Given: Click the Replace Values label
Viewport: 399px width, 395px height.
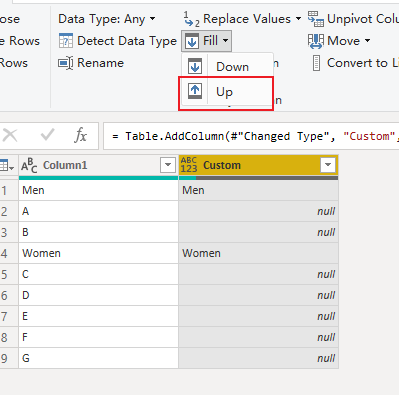Looking at the screenshot, I should 247,19.
